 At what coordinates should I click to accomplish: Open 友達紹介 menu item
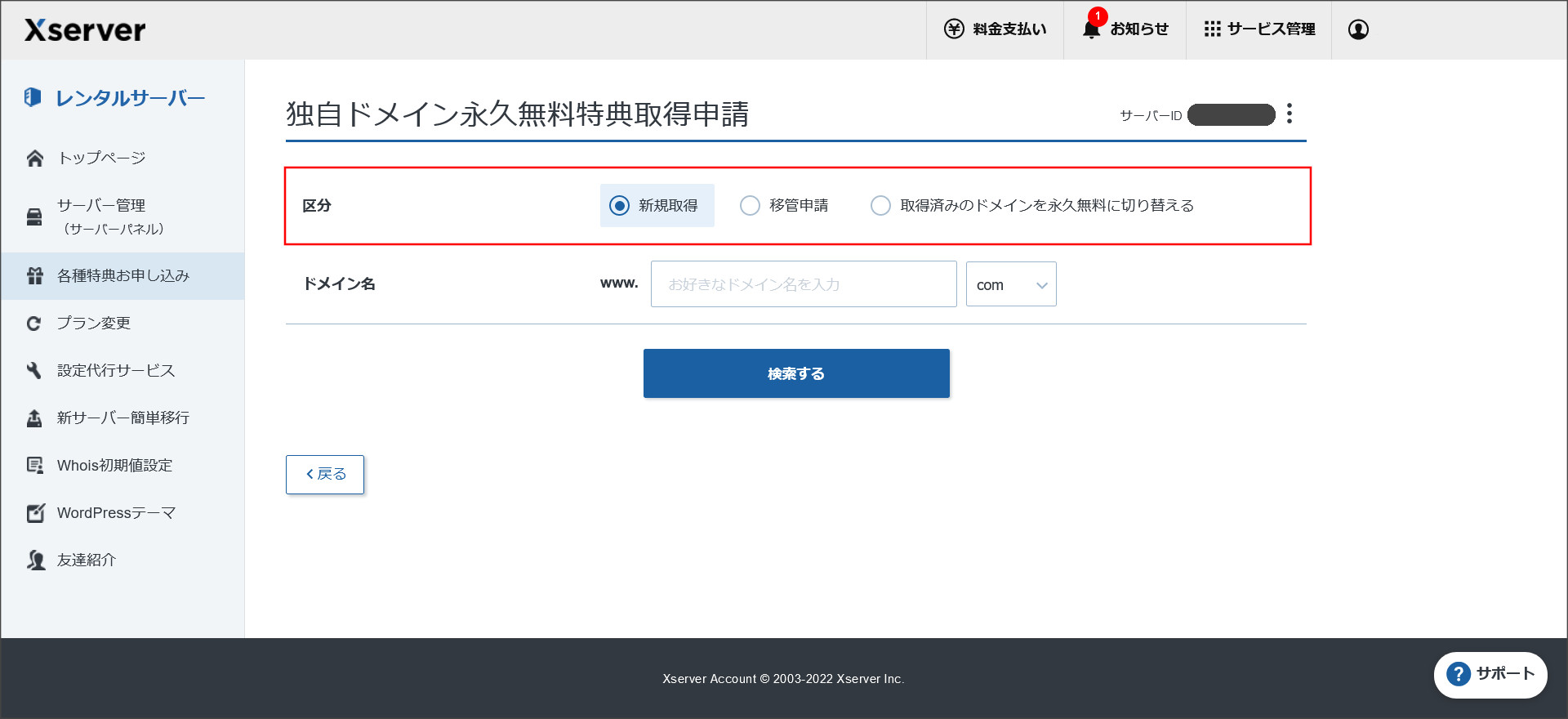pyautogui.click(x=122, y=560)
